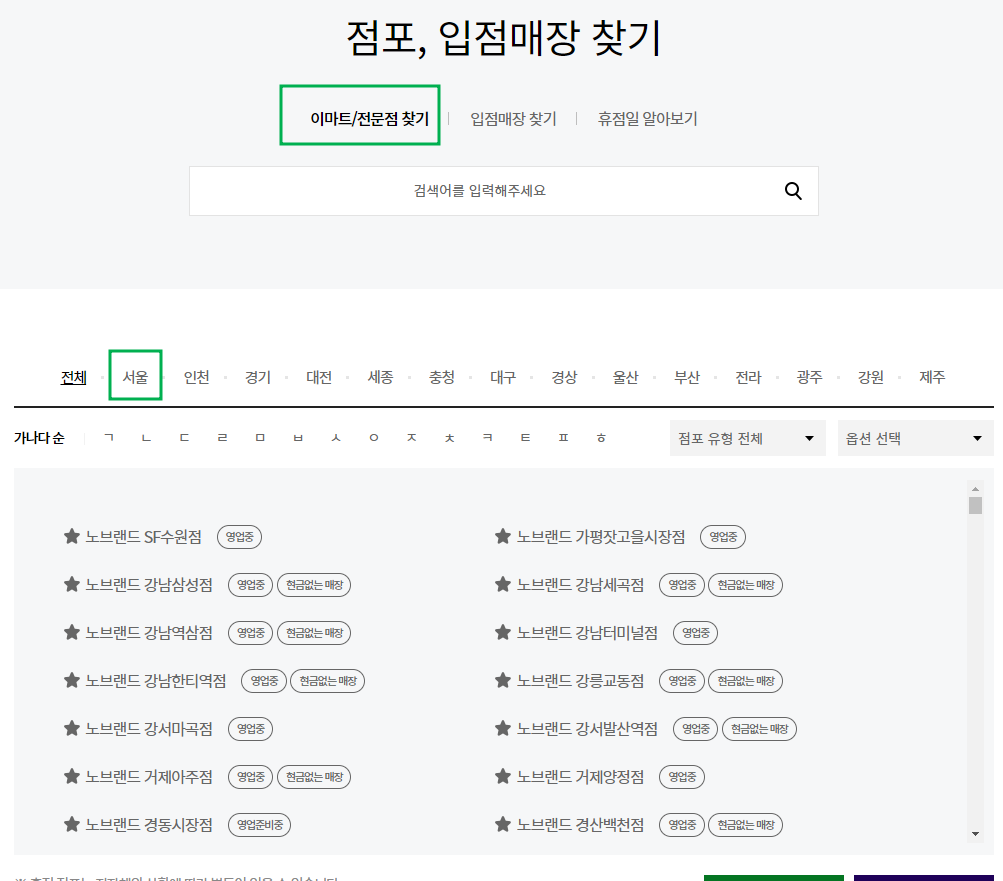Filter by initial consonant ㄱ
The image size is (1003, 881).
[109, 438]
